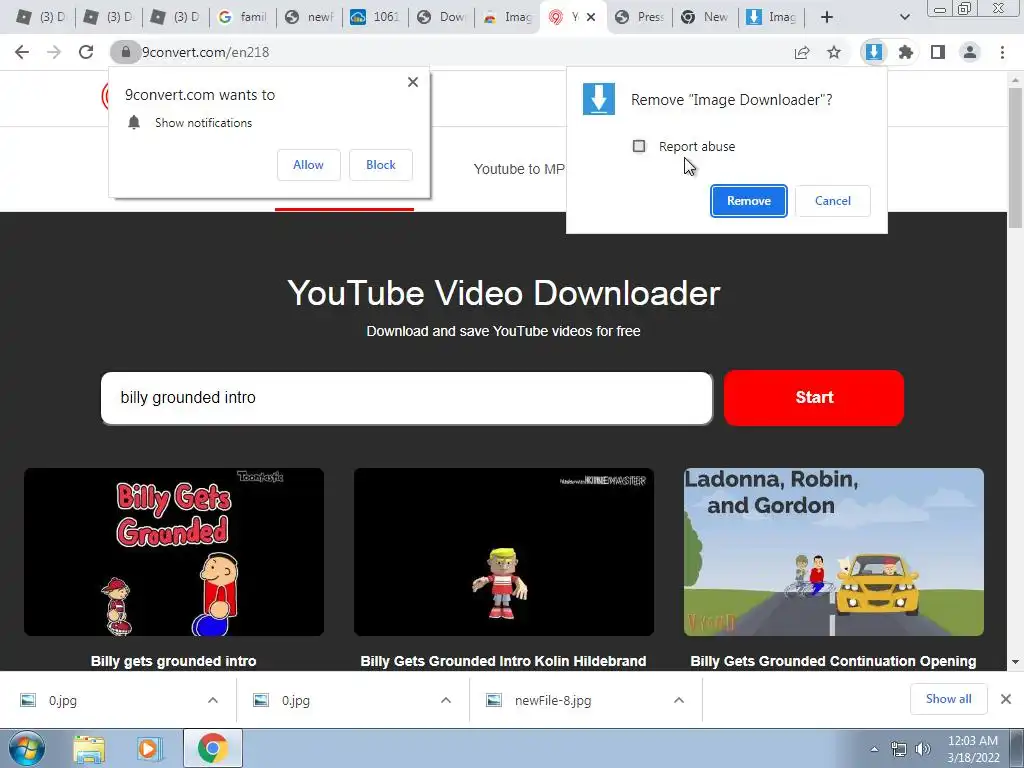Click Show all downloads

coord(948,699)
